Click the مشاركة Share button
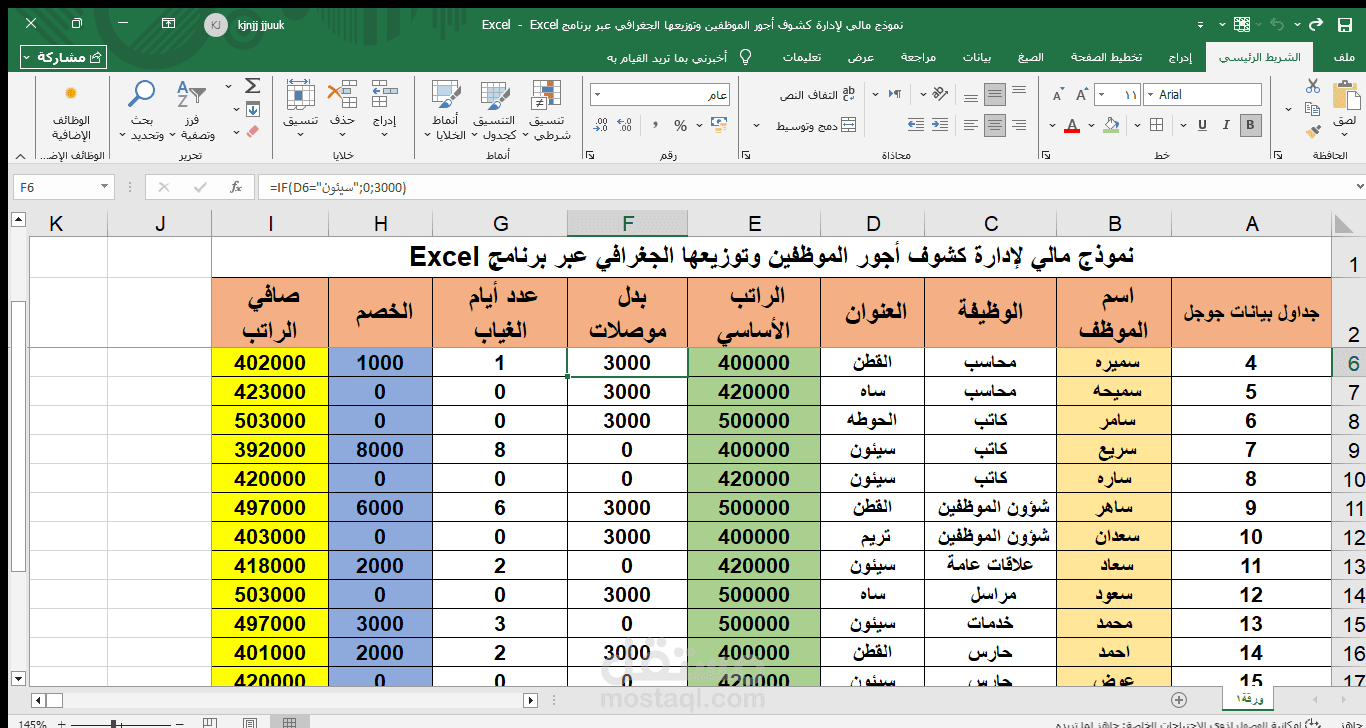The width and height of the screenshot is (1366, 728). click(x=63, y=57)
